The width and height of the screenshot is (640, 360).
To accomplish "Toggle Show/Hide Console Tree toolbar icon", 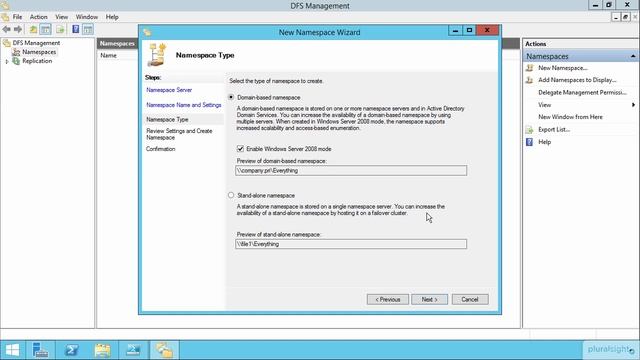I will tap(46, 29).
